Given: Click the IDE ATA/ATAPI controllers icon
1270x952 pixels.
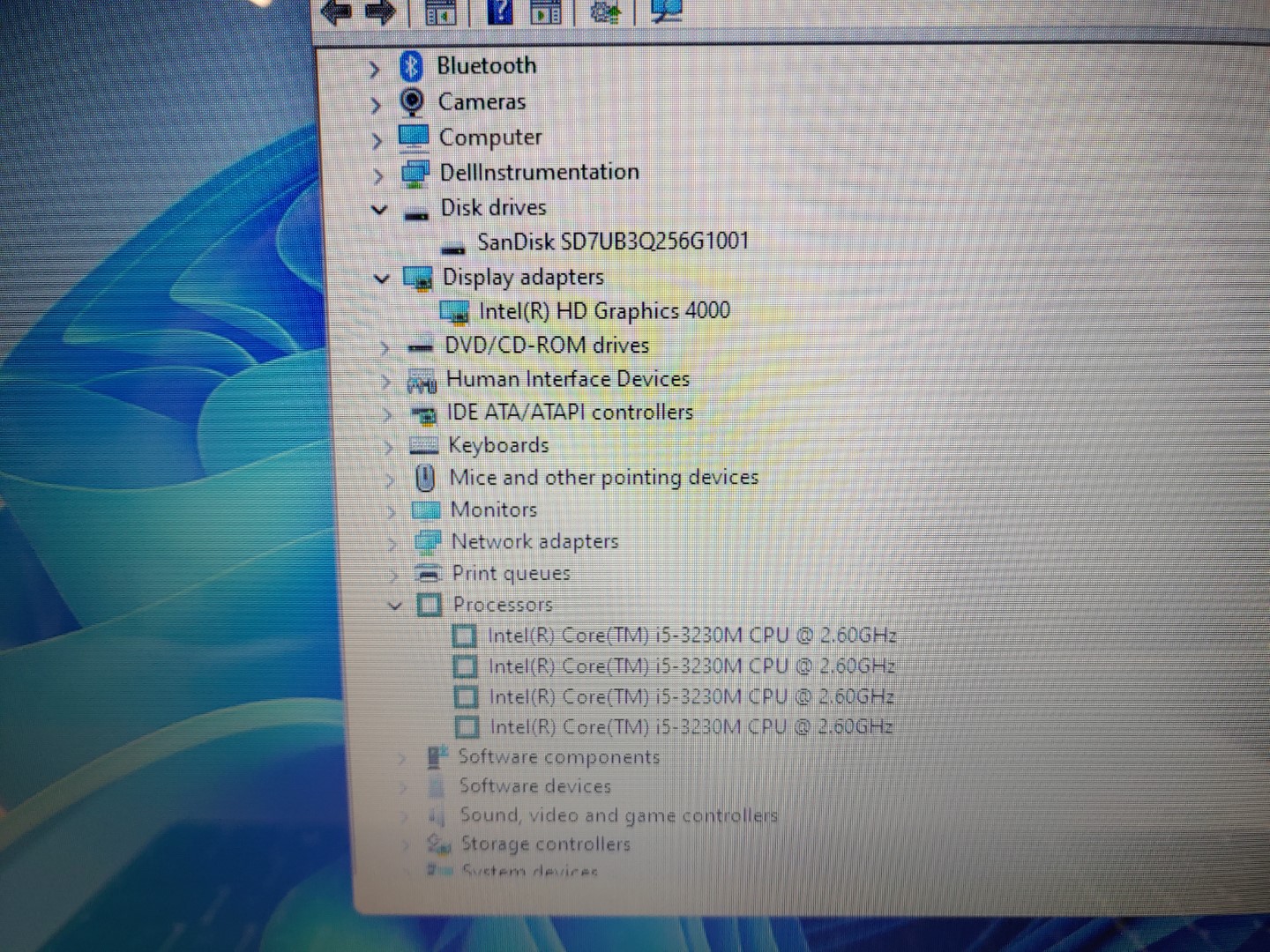Looking at the screenshot, I should coord(423,413).
